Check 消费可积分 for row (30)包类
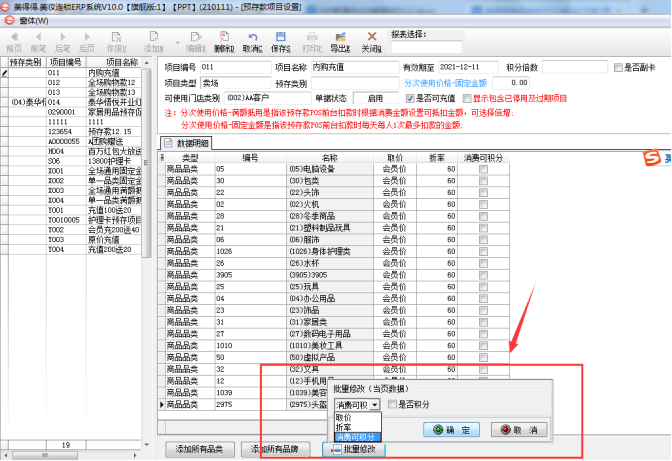The height and width of the screenshot is (461, 672). click(x=483, y=181)
